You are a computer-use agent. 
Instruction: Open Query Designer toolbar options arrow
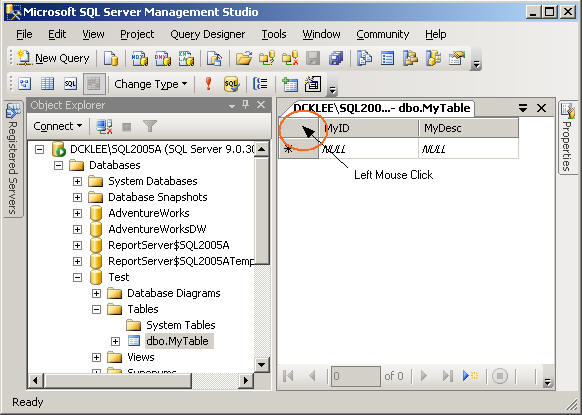(x=332, y=90)
